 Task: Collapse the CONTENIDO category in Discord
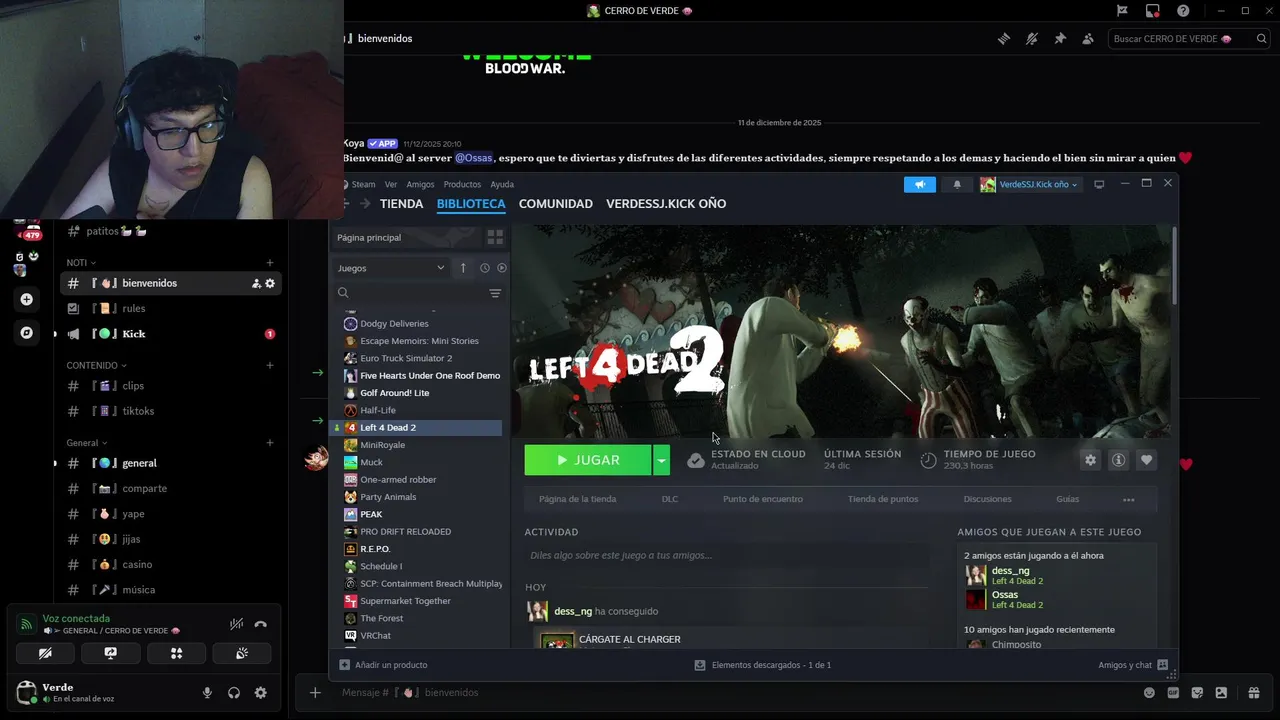coord(96,366)
